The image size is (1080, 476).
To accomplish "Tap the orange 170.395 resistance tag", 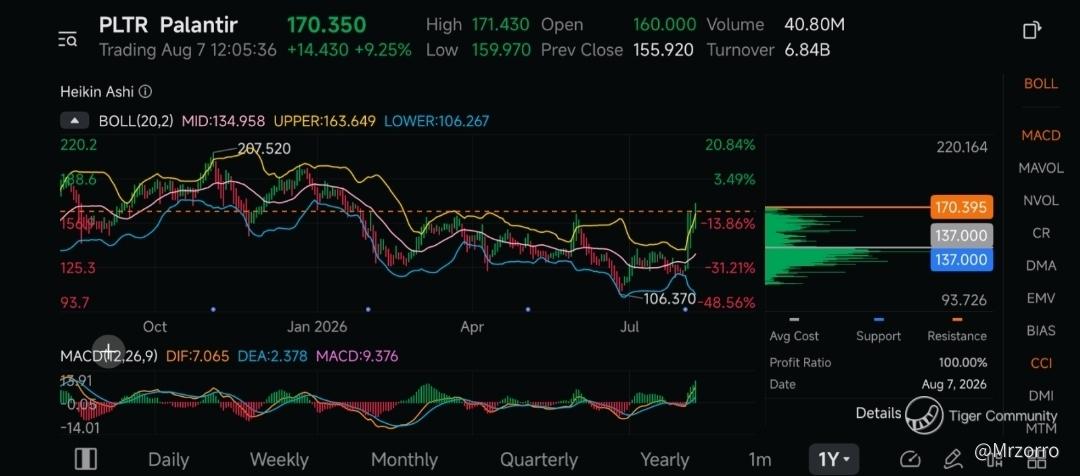I will (x=961, y=207).
